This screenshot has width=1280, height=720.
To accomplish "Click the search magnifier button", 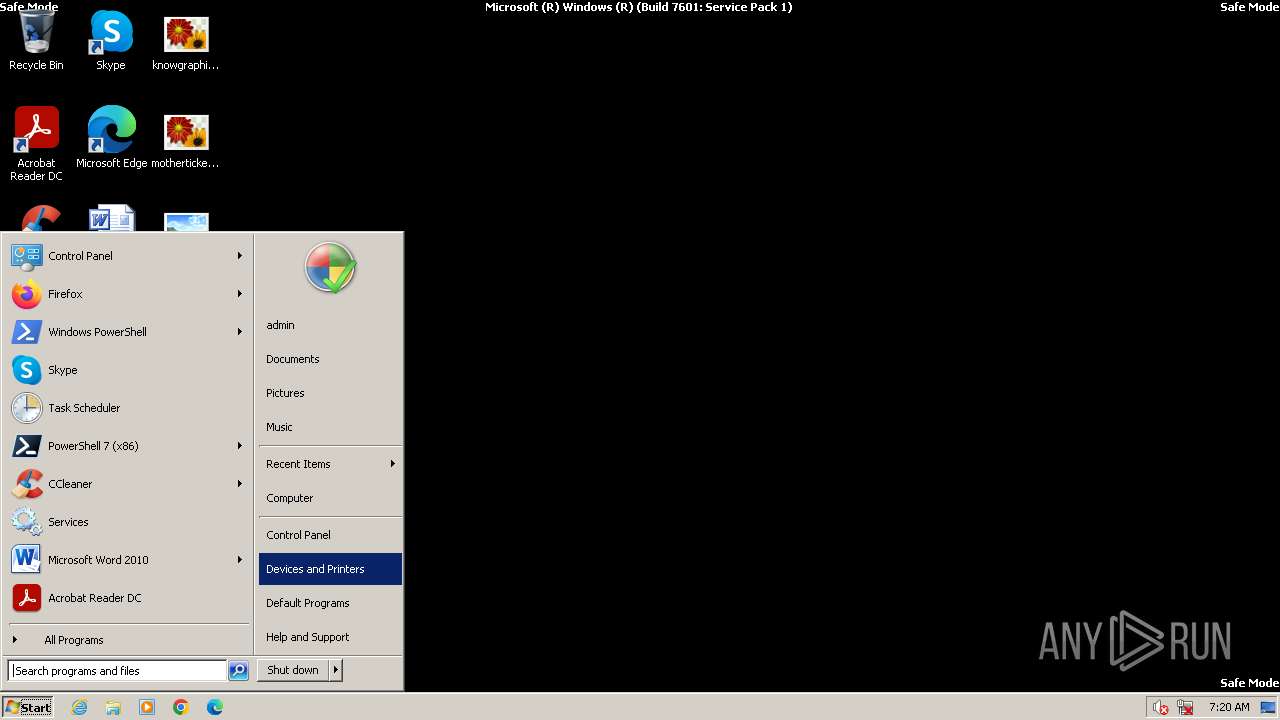I will click(238, 671).
